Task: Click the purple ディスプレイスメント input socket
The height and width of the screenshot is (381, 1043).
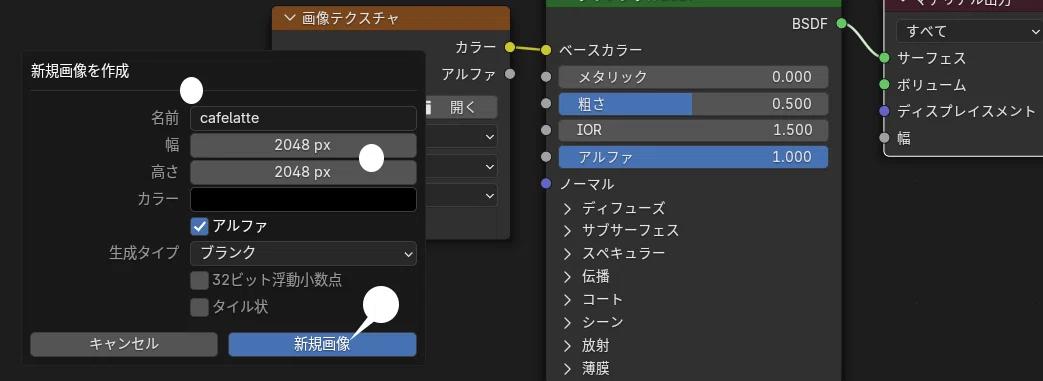Action: [x=884, y=111]
